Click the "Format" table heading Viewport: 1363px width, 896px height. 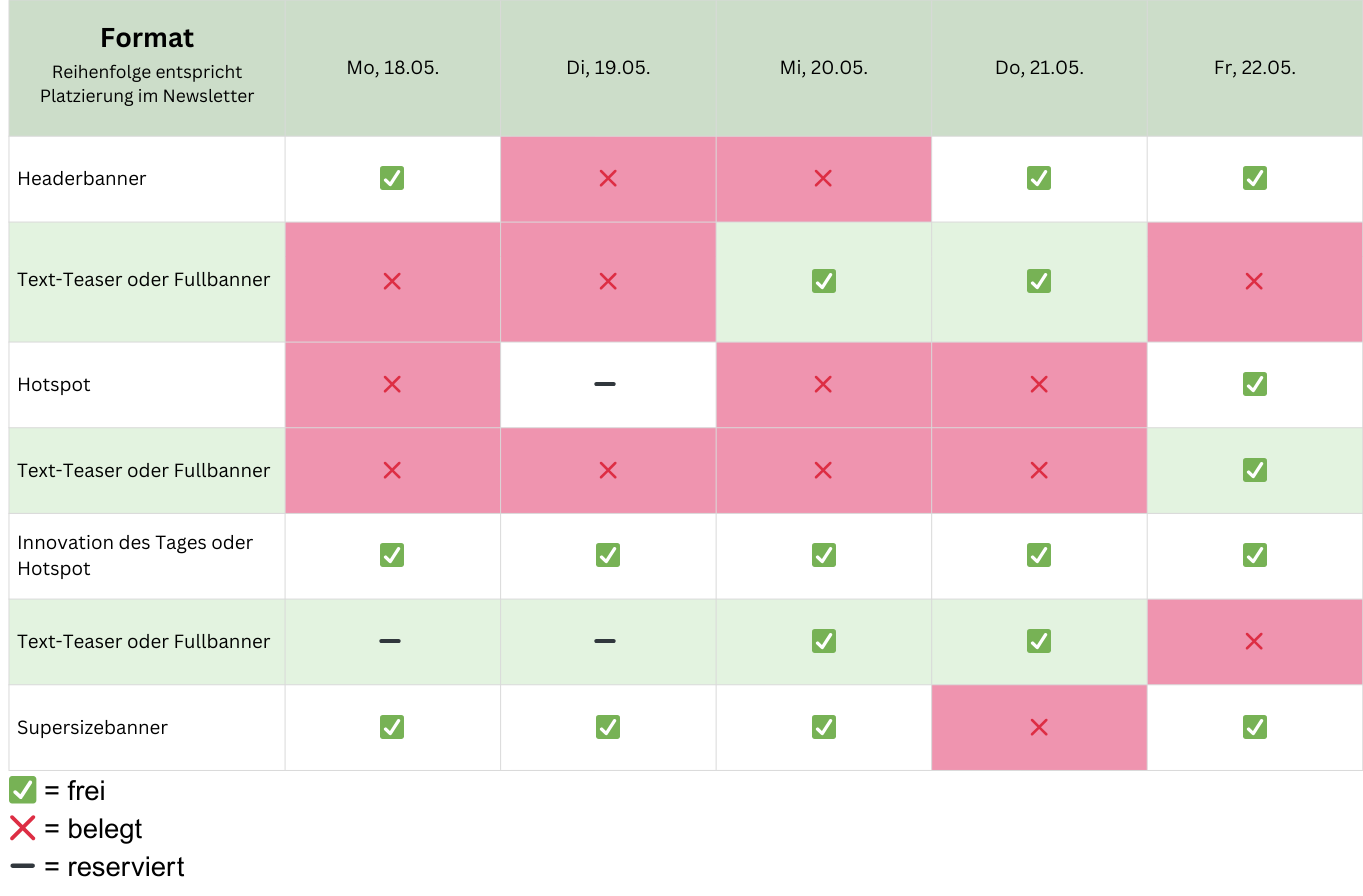(147, 39)
